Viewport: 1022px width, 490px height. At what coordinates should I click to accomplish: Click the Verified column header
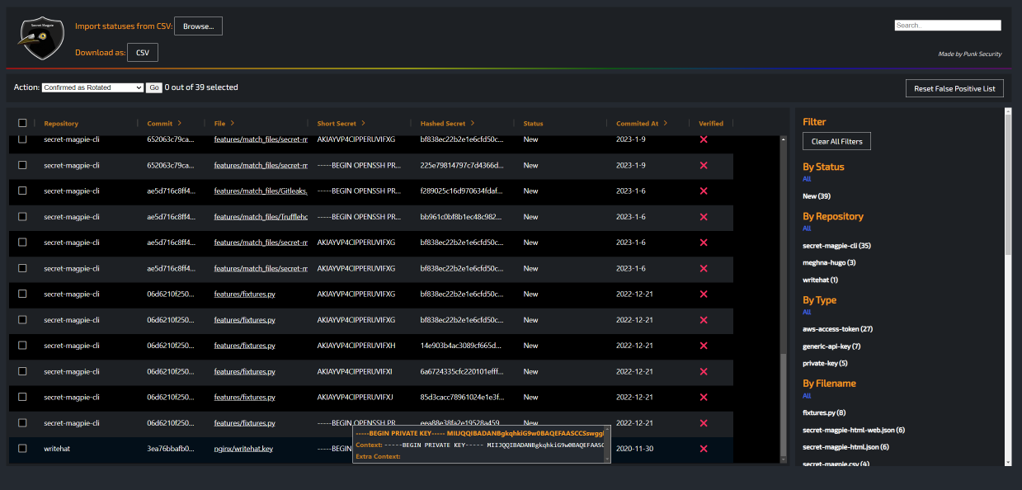pyautogui.click(x=711, y=123)
